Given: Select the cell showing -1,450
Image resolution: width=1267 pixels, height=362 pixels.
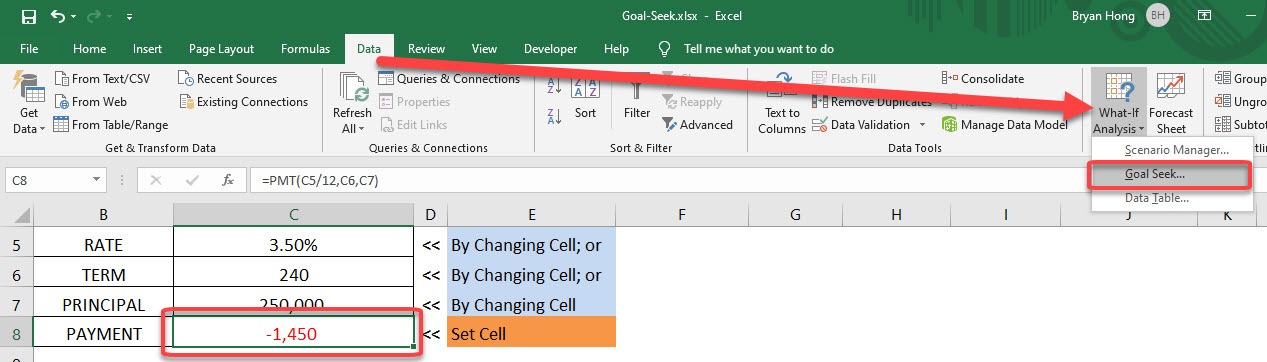Looking at the screenshot, I should click(293, 333).
